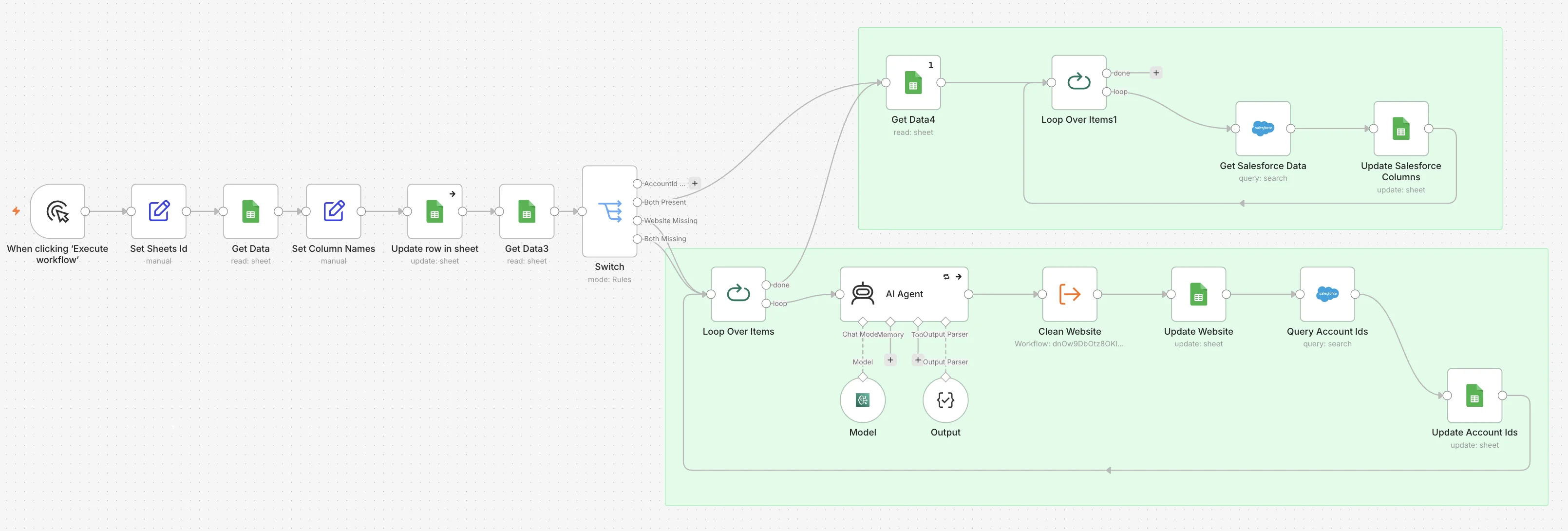Click the Both Present output of Switch
1568x531 pixels.
[x=637, y=202]
